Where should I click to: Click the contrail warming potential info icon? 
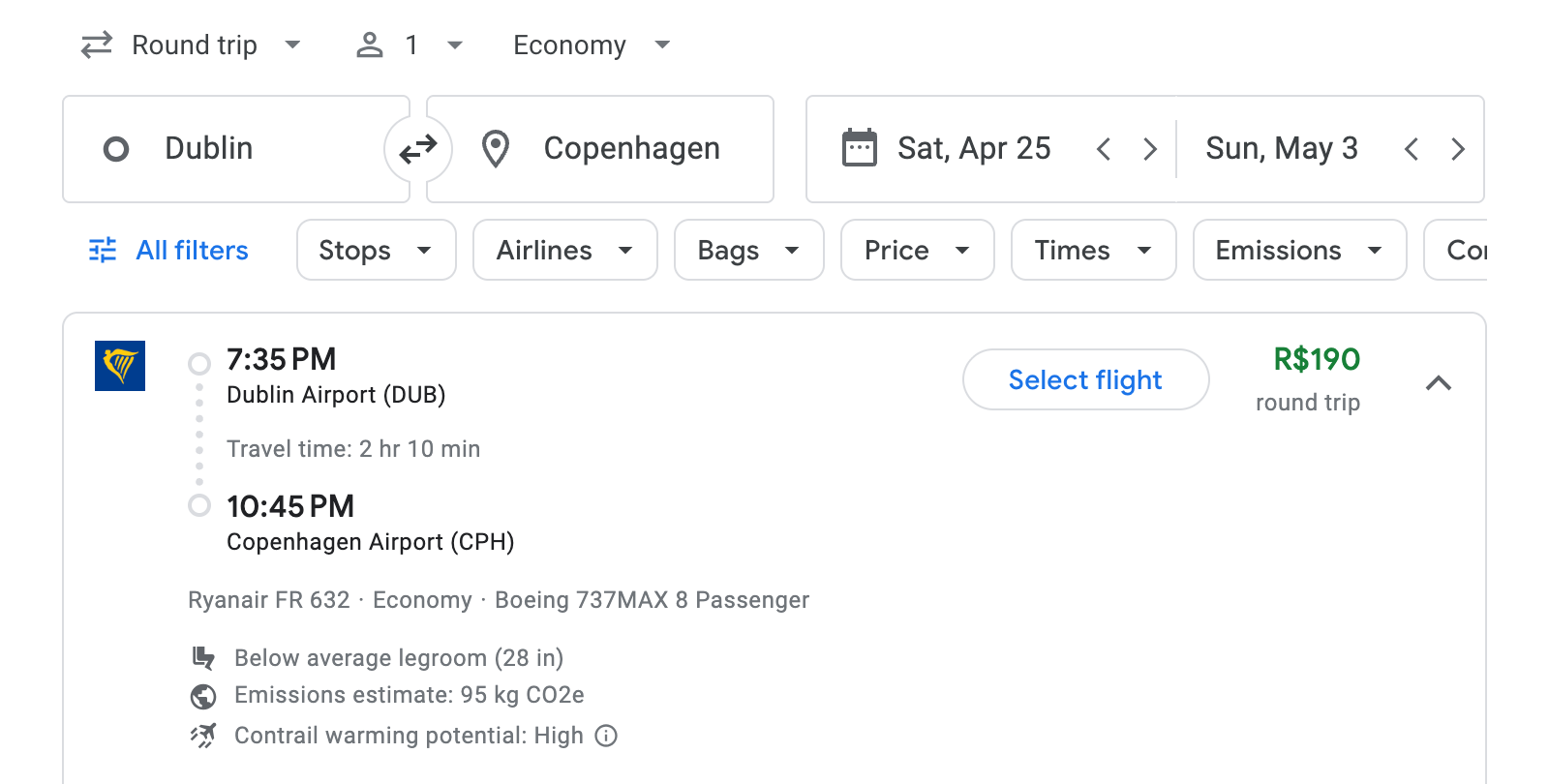pos(606,736)
